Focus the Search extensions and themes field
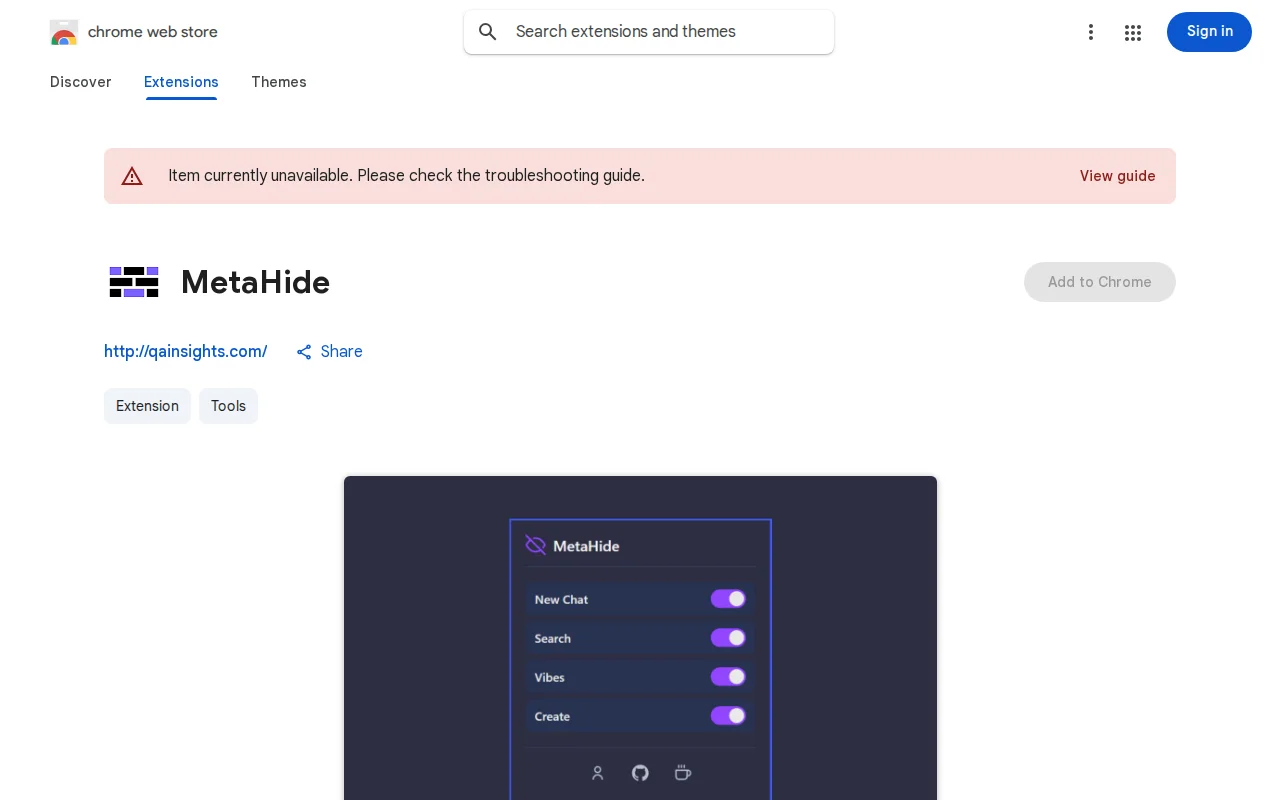The image size is (1280, 800). pyautogui.click(x=649, y=32)
